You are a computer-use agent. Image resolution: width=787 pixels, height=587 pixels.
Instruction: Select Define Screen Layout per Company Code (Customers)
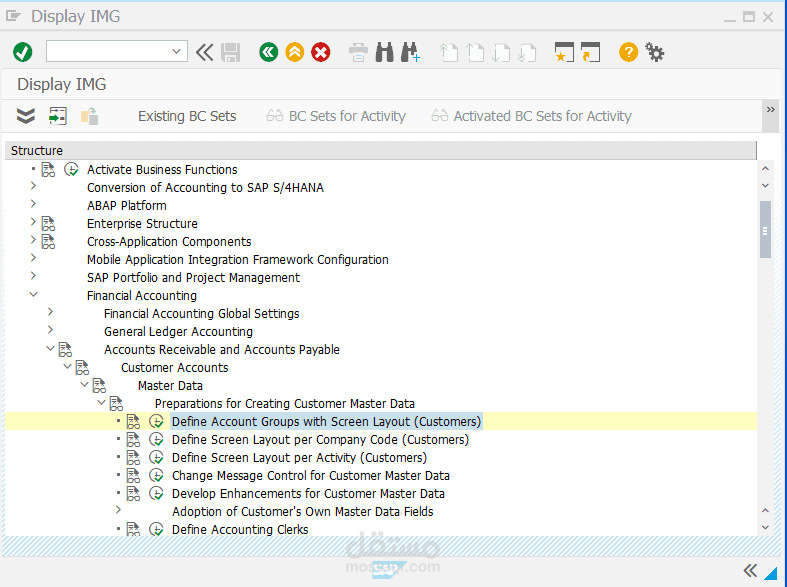click(x=320, y=440)
